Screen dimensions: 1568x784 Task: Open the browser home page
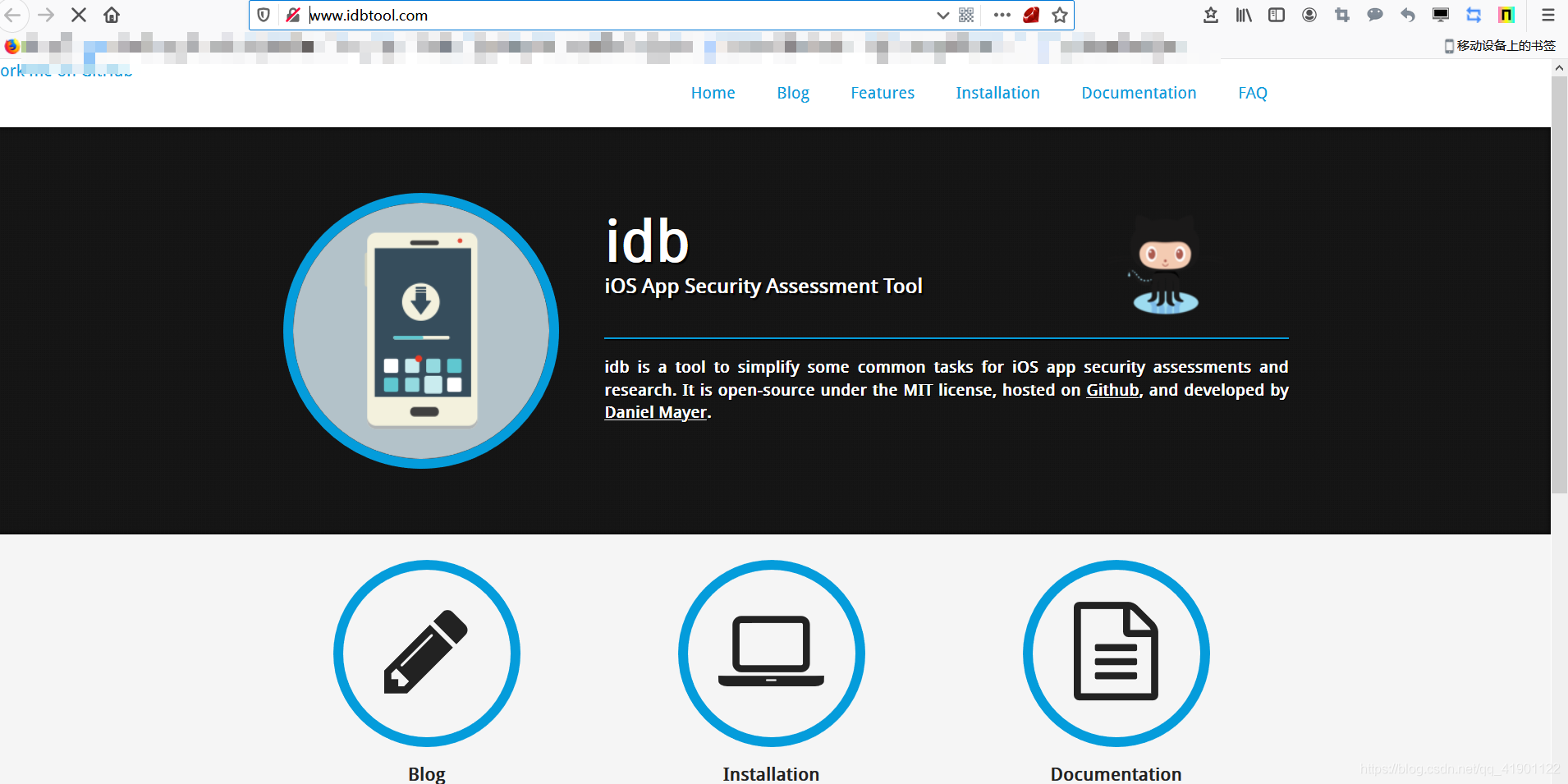pyautogui.click(x=112, y=15)
